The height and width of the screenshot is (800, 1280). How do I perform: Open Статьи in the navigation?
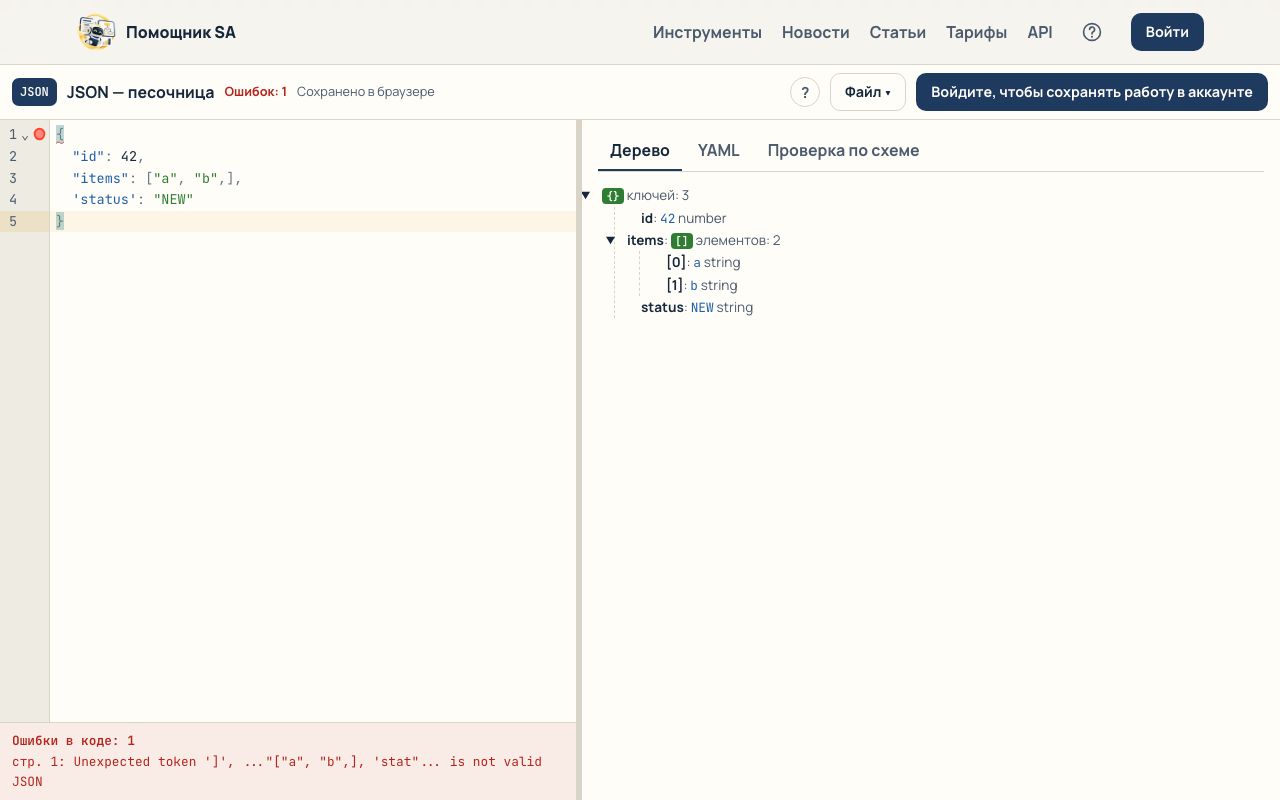[898, 32]
